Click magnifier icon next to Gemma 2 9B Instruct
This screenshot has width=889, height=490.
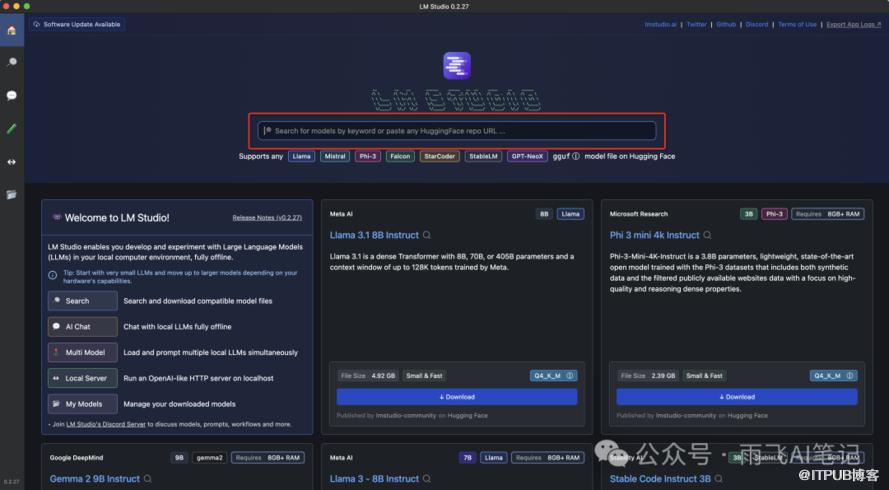point(147,479)
